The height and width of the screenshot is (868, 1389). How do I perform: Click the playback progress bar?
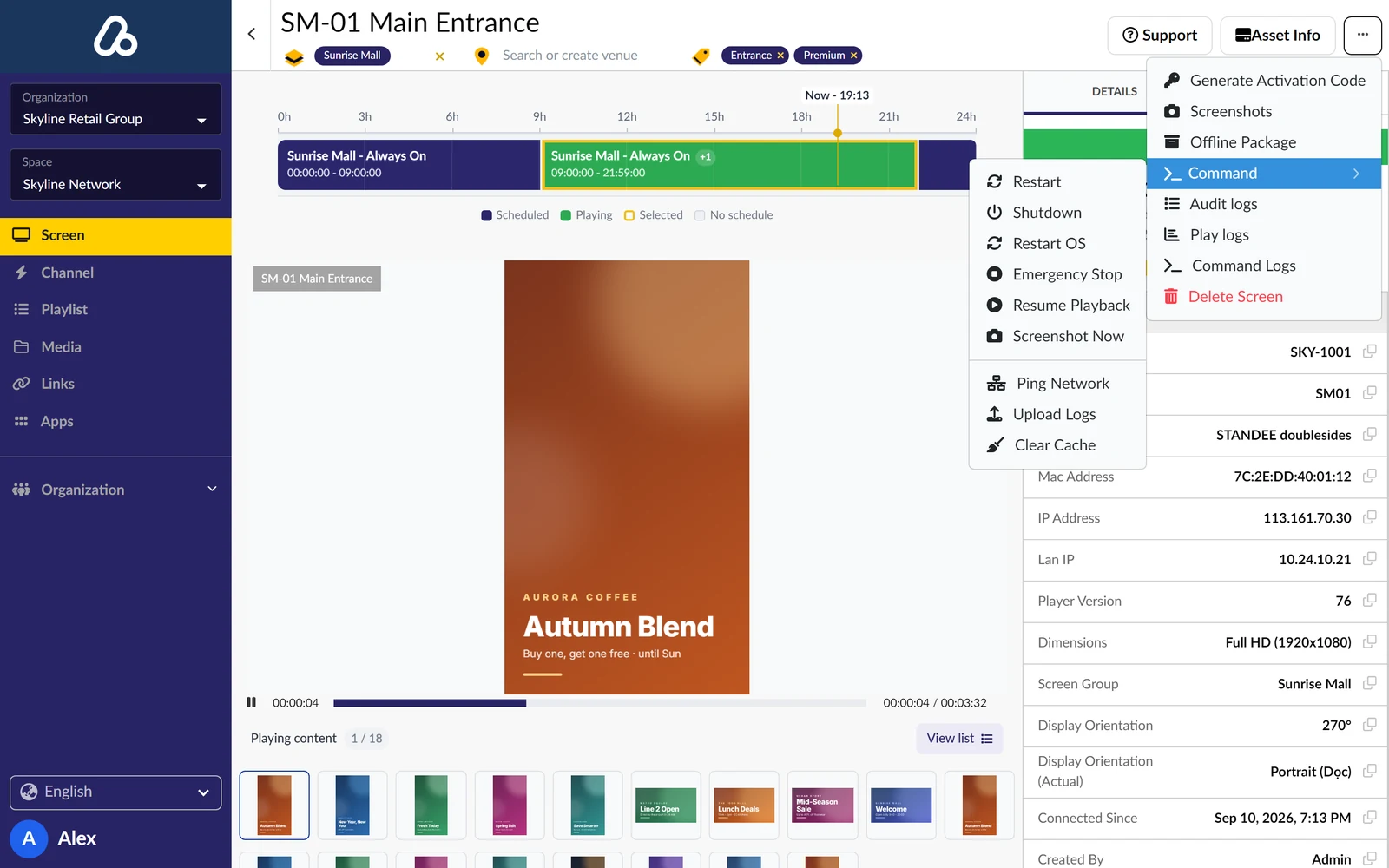pyautogui.click(x=600, y=703)
